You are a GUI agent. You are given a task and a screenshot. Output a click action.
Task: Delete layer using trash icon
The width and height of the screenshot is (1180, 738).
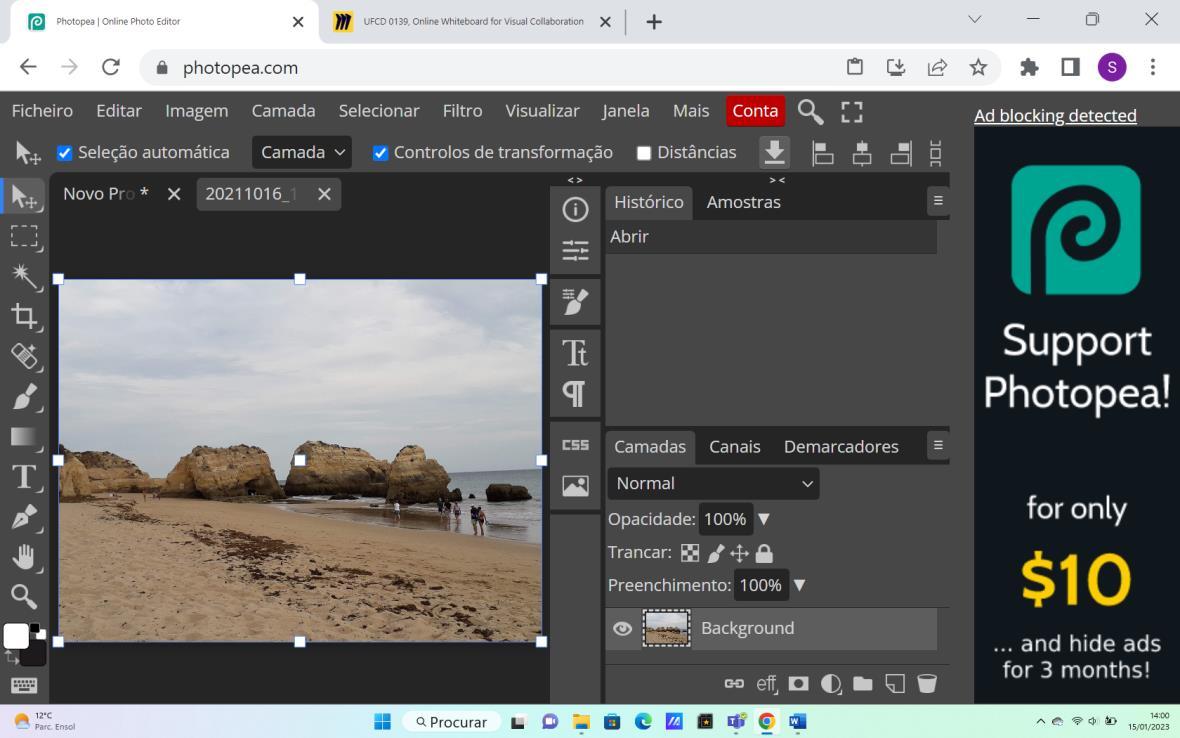[x=927, y=684]
